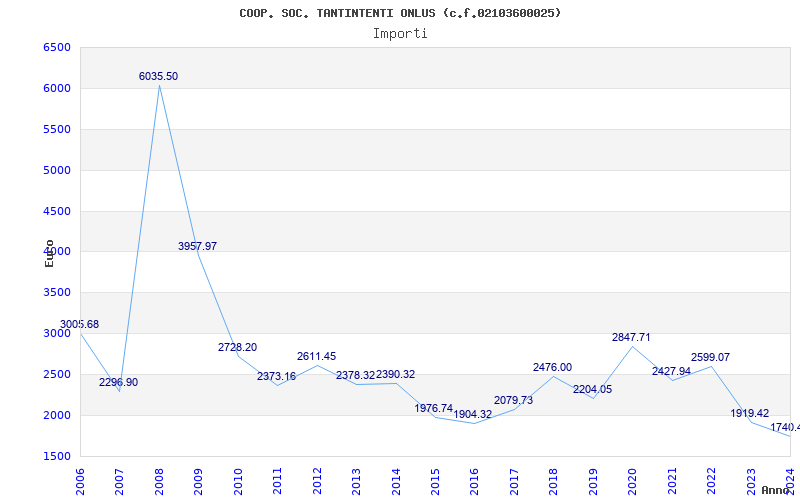
Task: Select the 4500 y-axis label
Action: (x=57, y=211)
